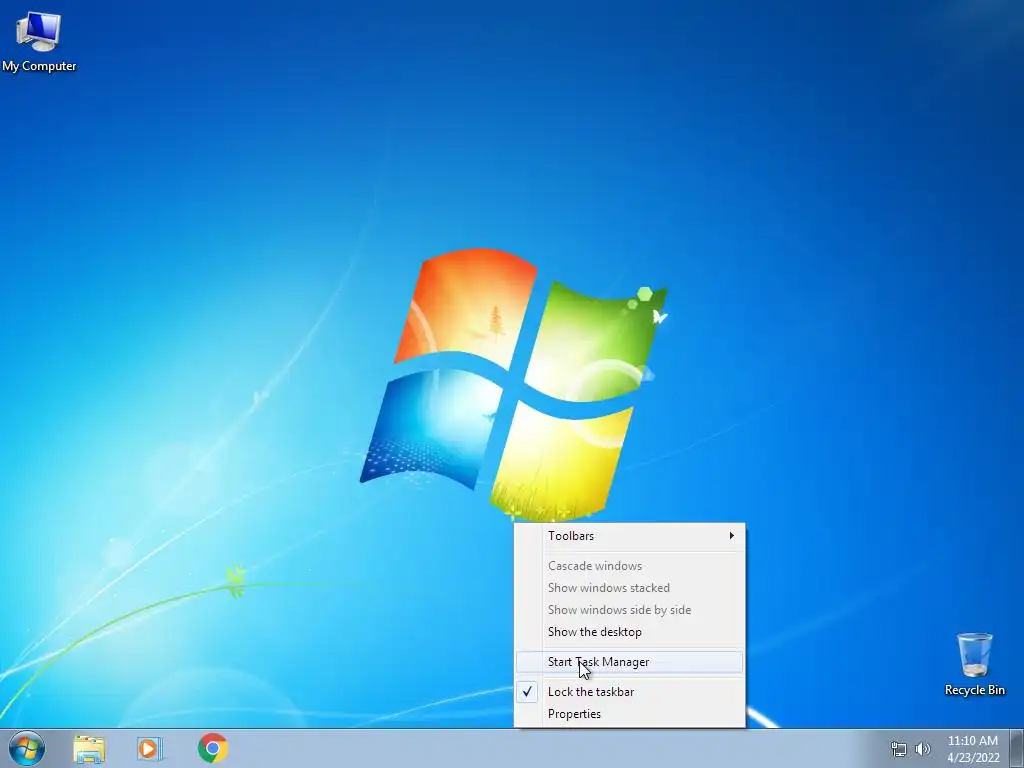Open the clock showing 11:10 AM

tap(973, 749)
